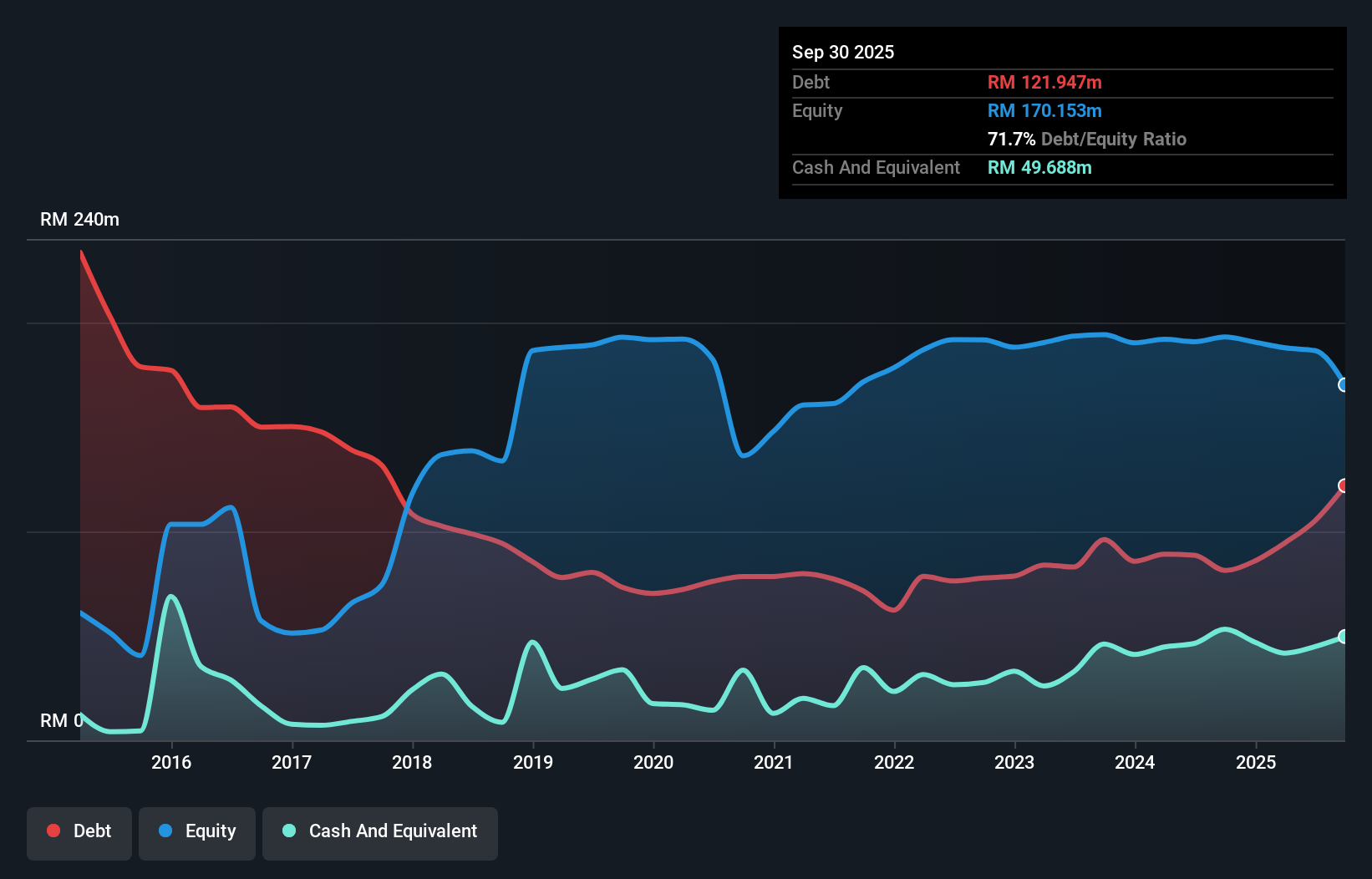This screenshot has width=1372, height=879.
Task: Click the RM 121.947m debt value
Action: (x=1044, y=82)
